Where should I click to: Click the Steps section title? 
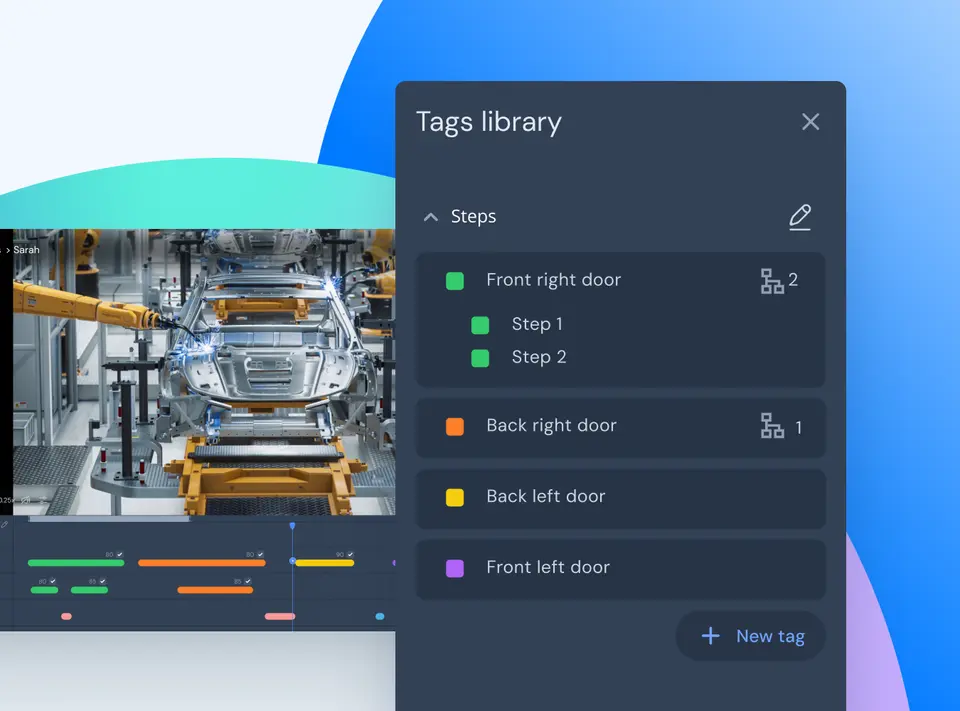coord(473,216)
